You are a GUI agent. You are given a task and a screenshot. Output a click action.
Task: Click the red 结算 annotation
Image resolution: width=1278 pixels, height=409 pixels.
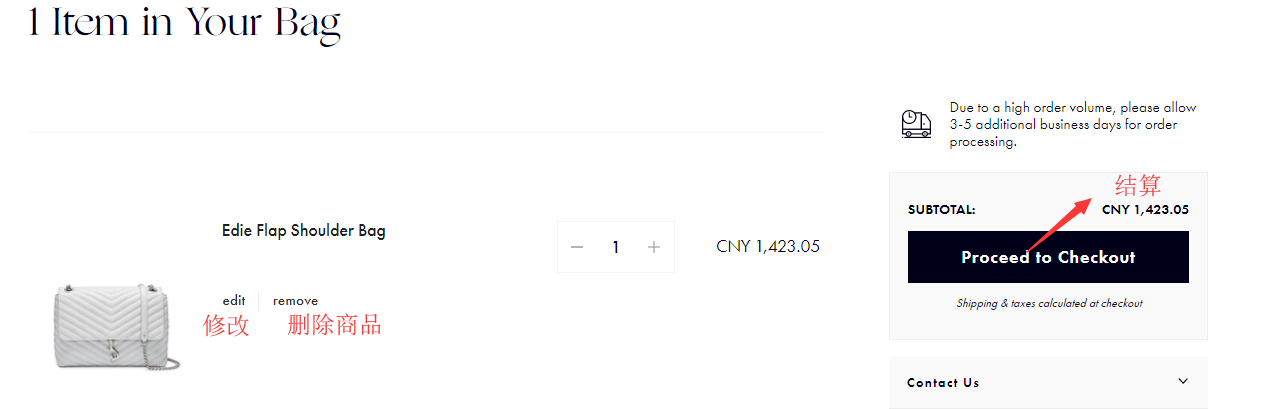tap(1138, 185)
